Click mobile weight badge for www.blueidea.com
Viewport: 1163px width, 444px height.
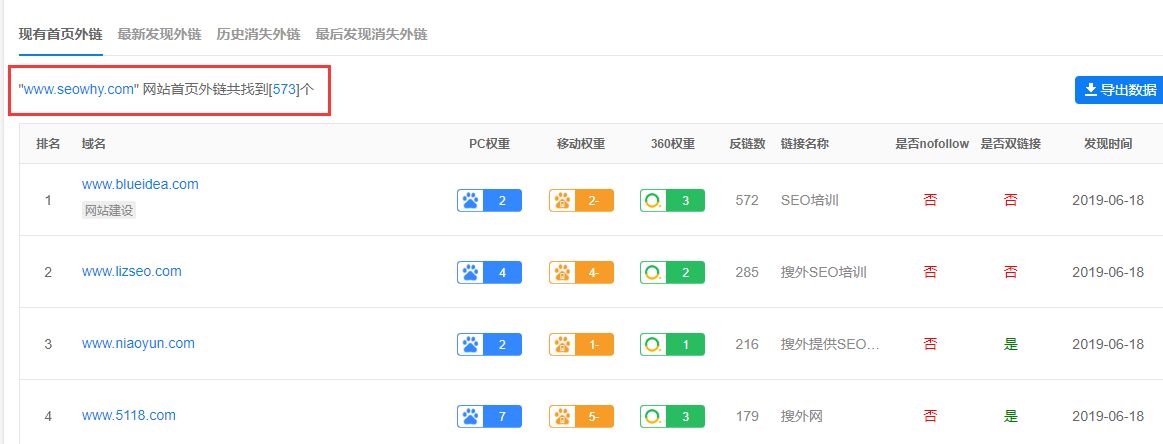tap(582, 200)
